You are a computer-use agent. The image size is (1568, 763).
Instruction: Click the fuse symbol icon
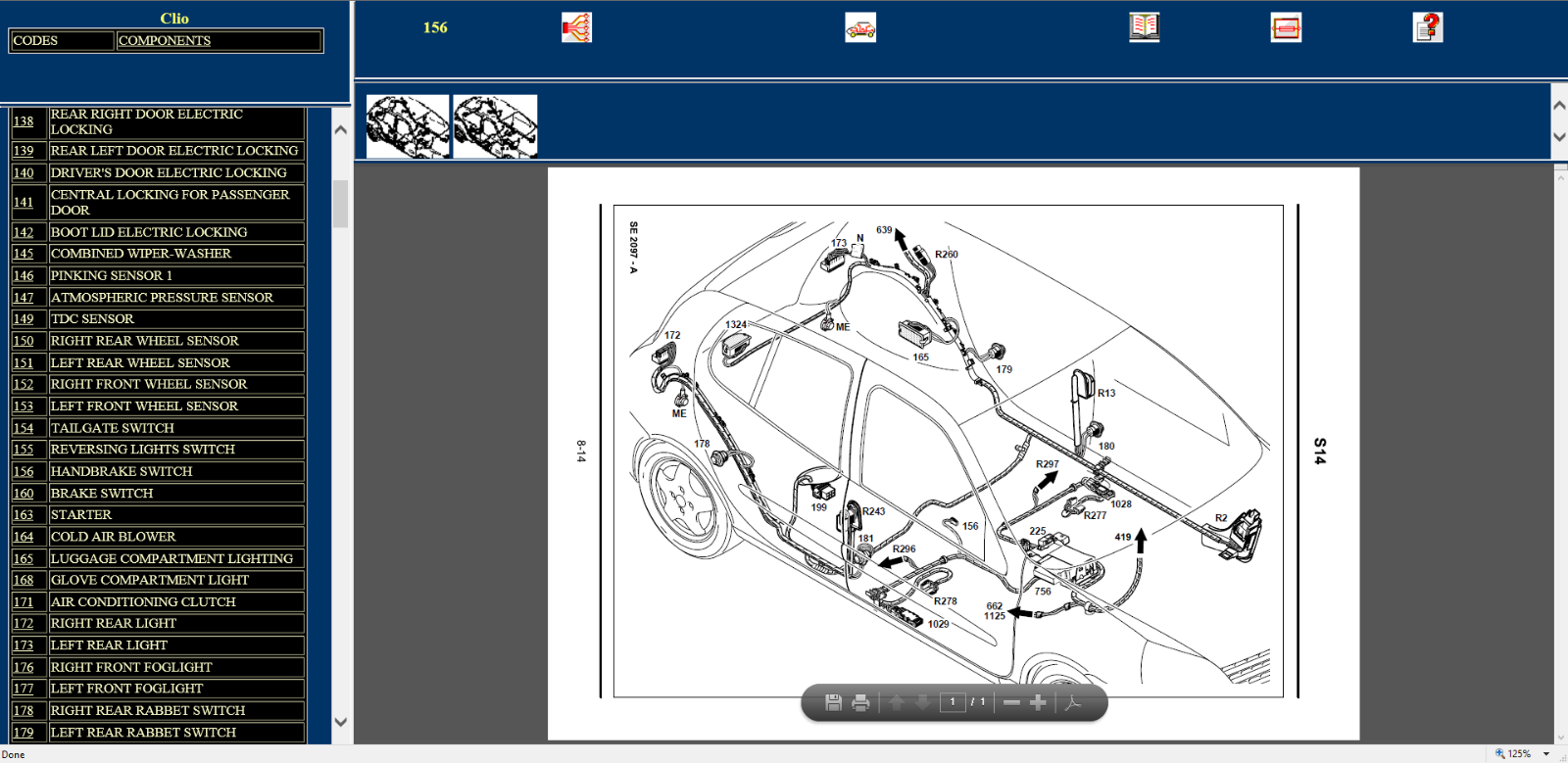1286,27
